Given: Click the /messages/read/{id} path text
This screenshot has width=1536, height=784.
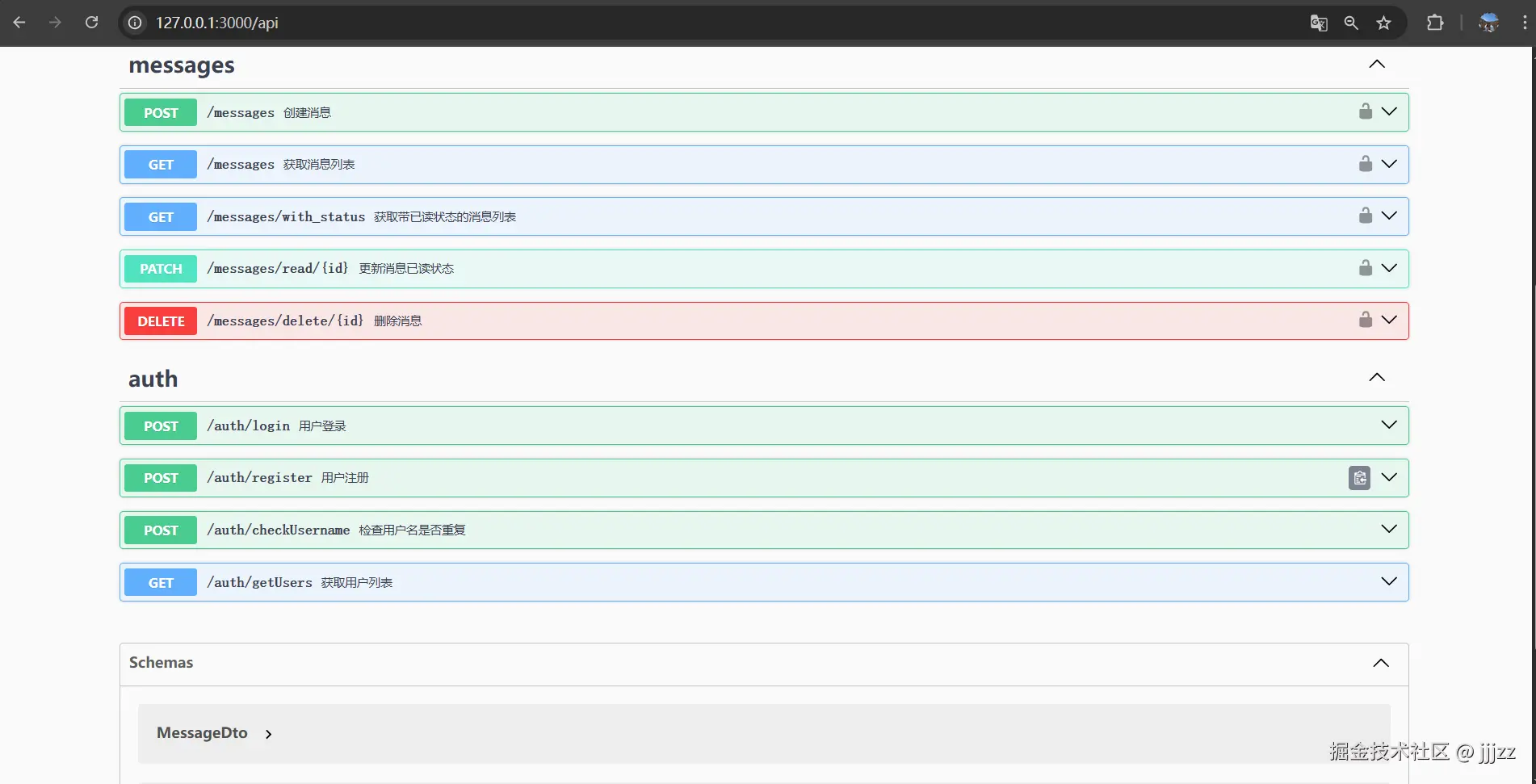Looking at the screenshot, I should pyautogui.click(x=278, y=268).
